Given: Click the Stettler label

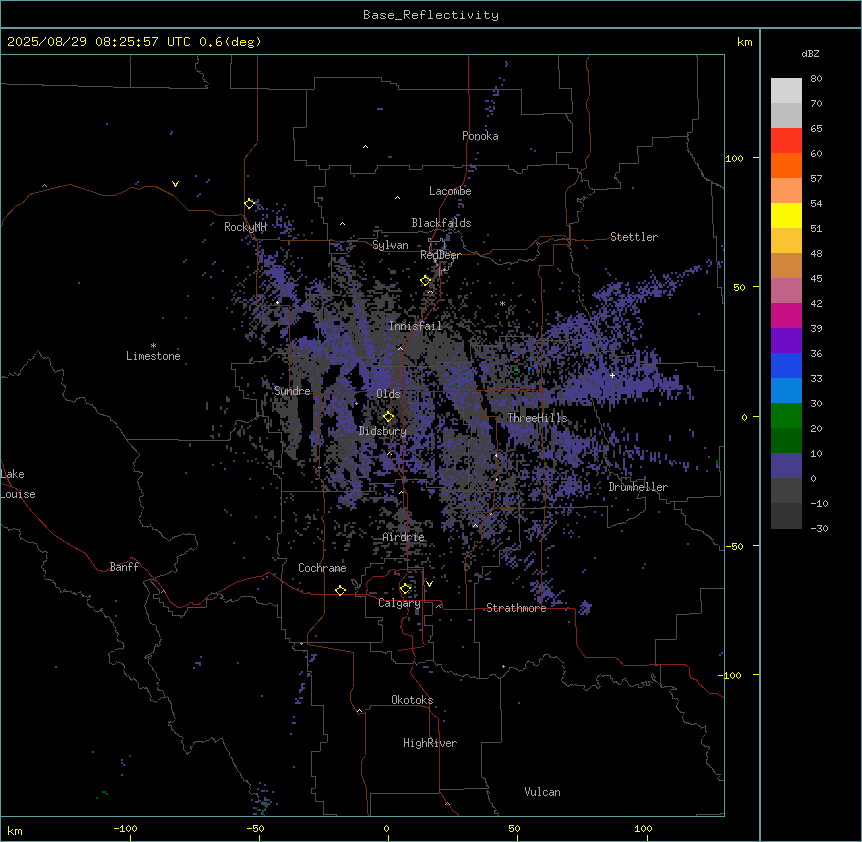Looking at the screenshot, I should pos(634,237).
